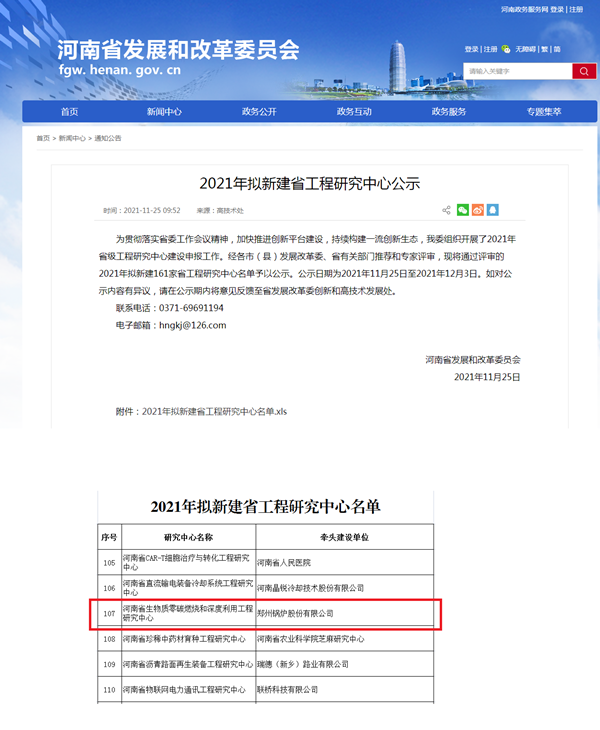The width and height of the screenshot is (600, 730).
Task: Select the 政务公开 navigation tab
Action: coord(259,112)
